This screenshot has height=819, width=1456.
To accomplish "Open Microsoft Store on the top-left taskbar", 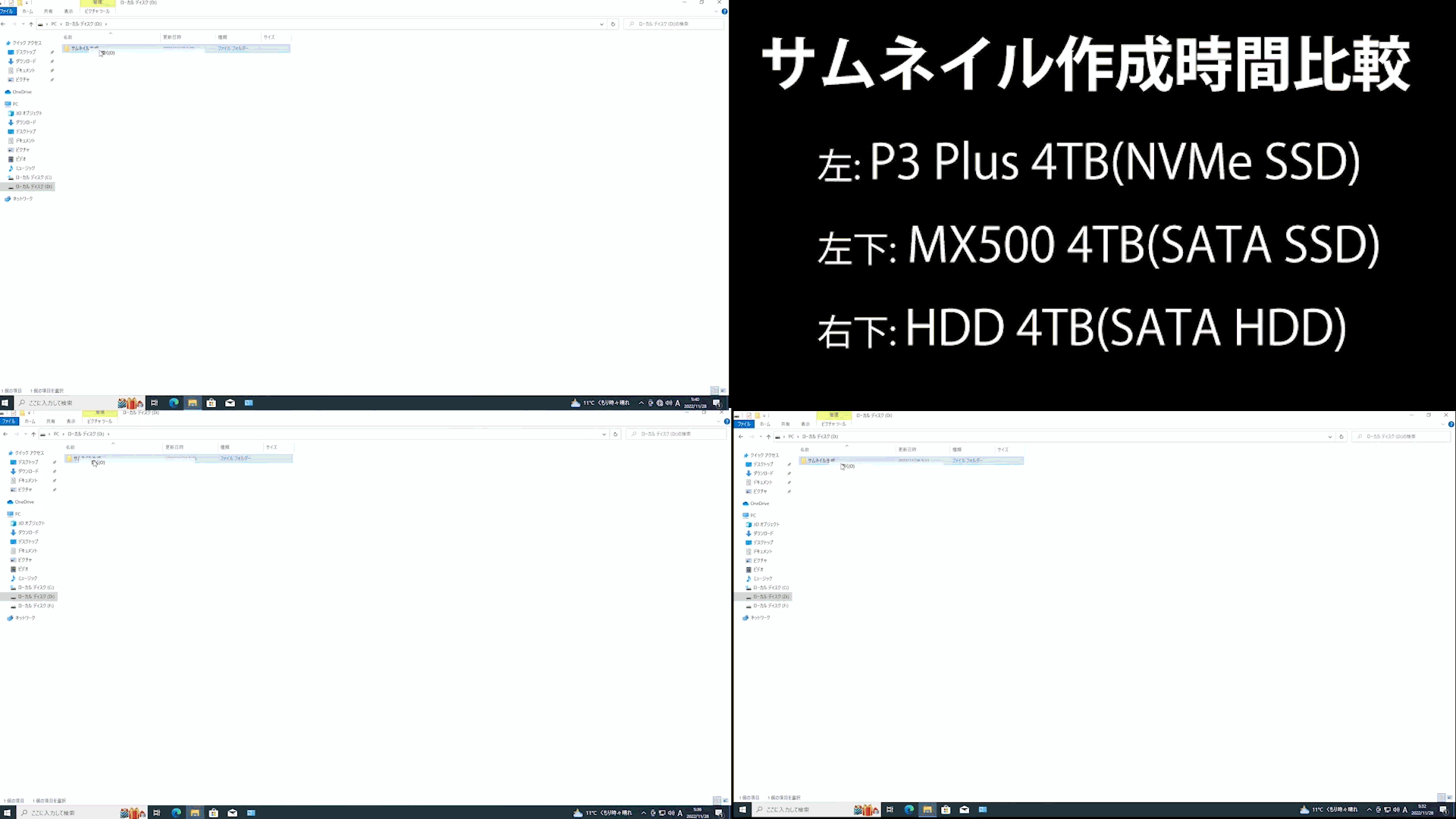I will pyautogui.click(x=212, y=403).
